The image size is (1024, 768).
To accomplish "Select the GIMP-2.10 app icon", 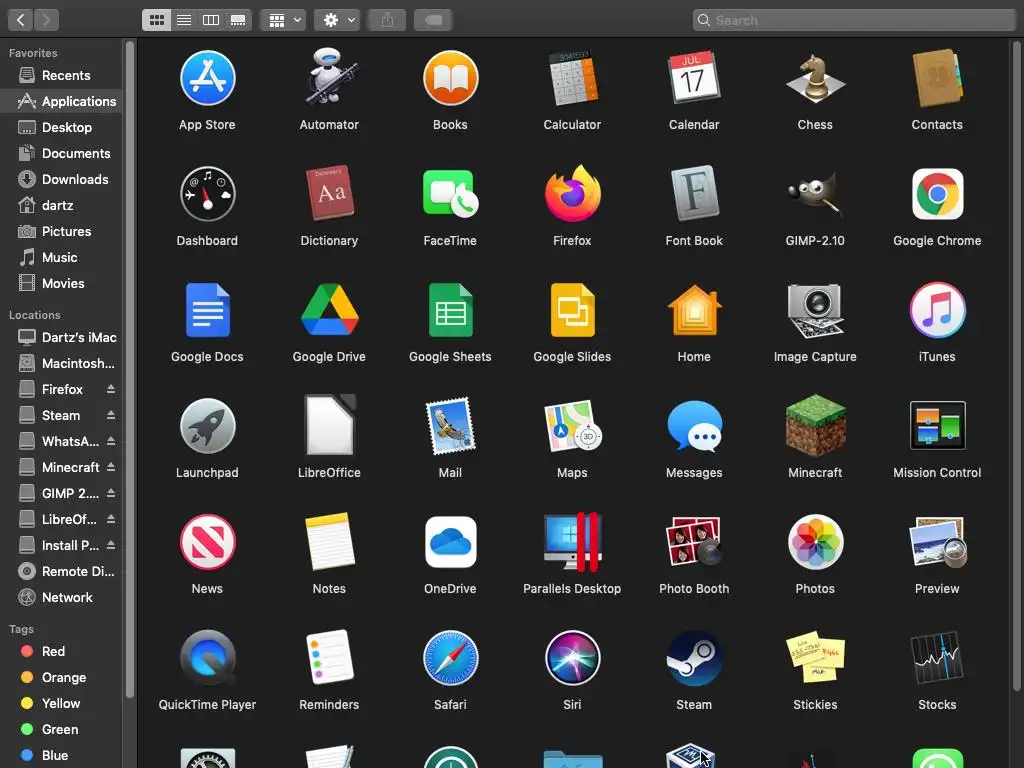I will coord(815,194).
